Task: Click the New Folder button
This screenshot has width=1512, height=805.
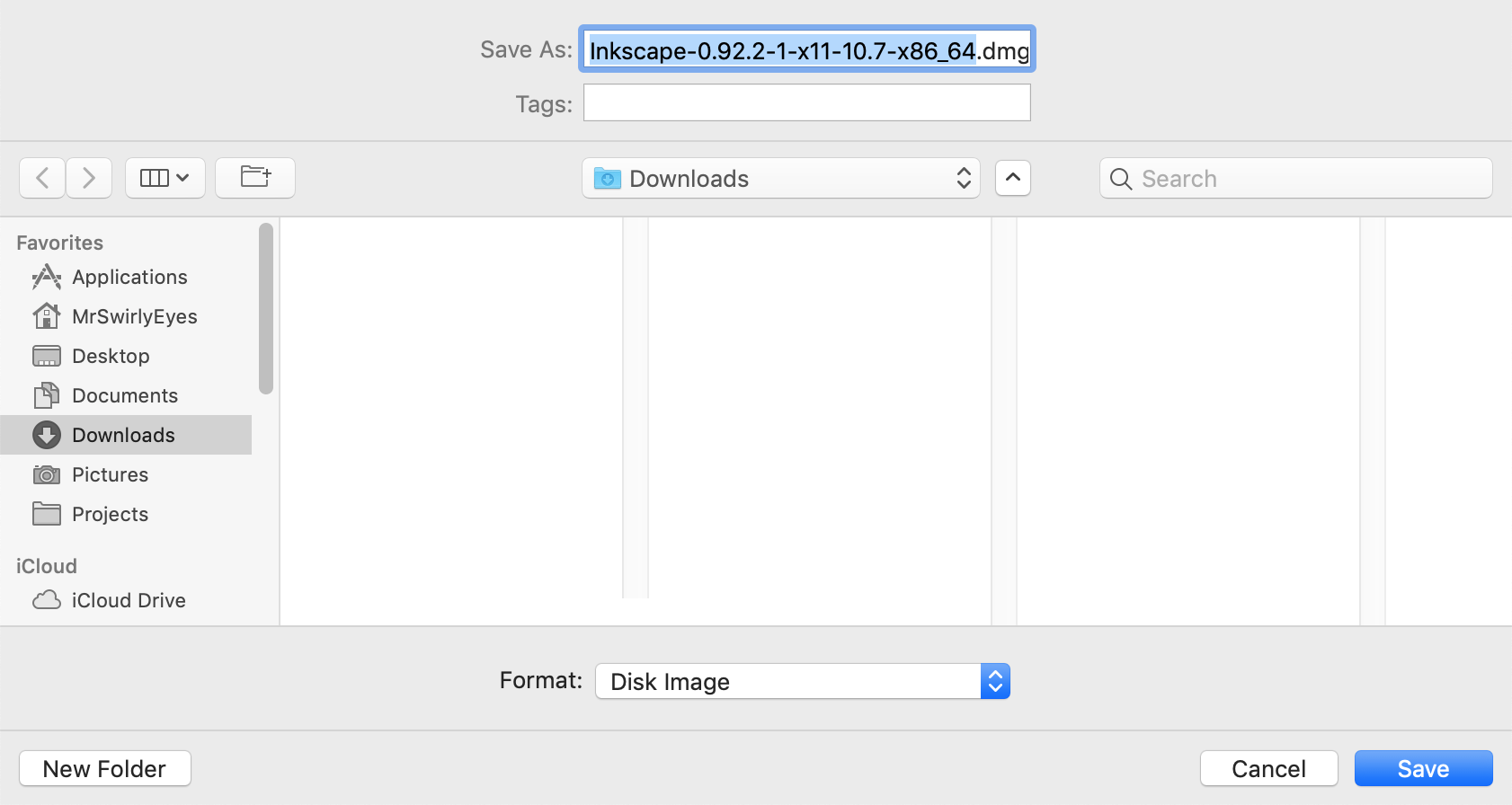Action: [105, 768]
